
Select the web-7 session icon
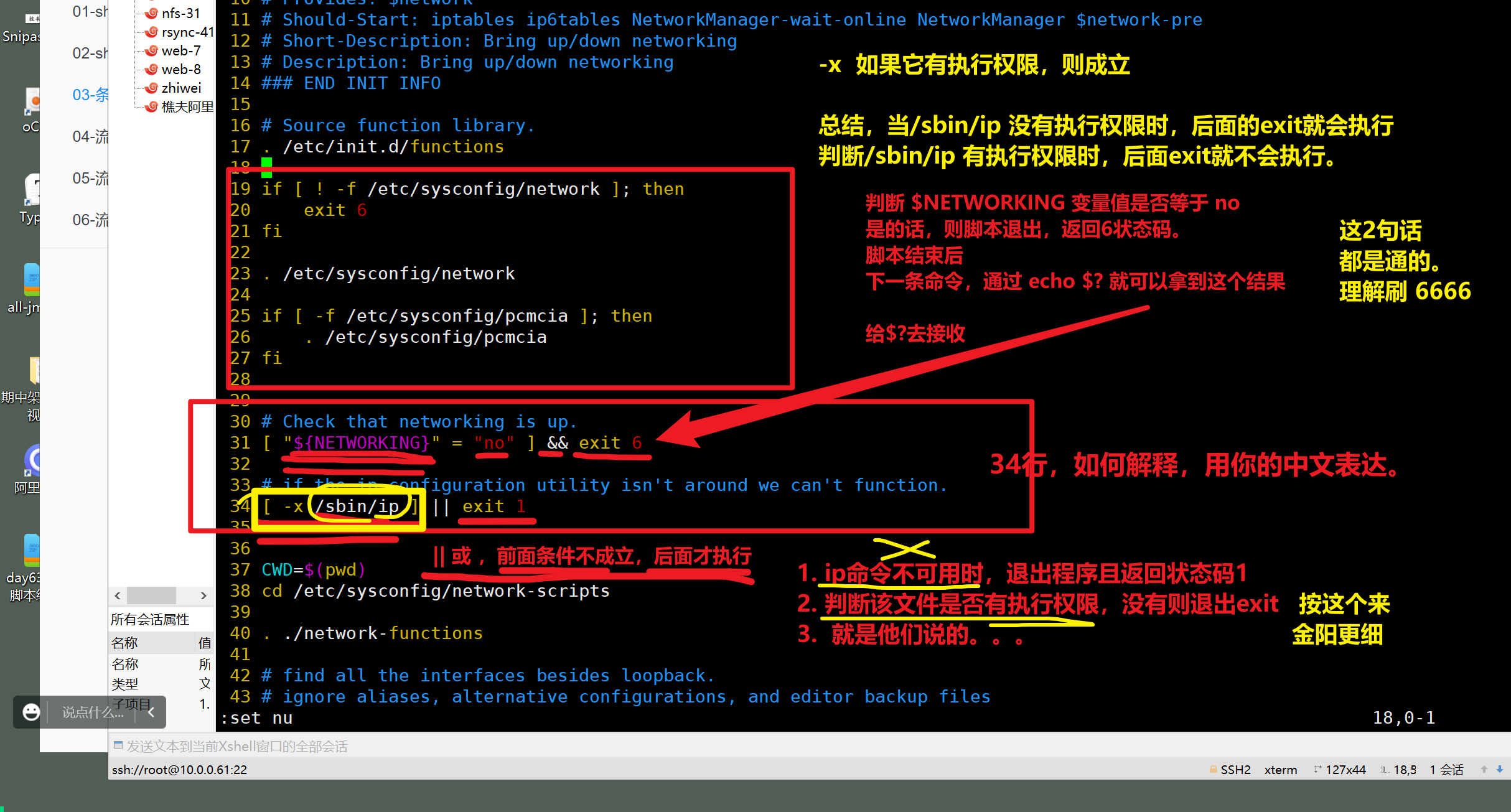coord(151,50)
